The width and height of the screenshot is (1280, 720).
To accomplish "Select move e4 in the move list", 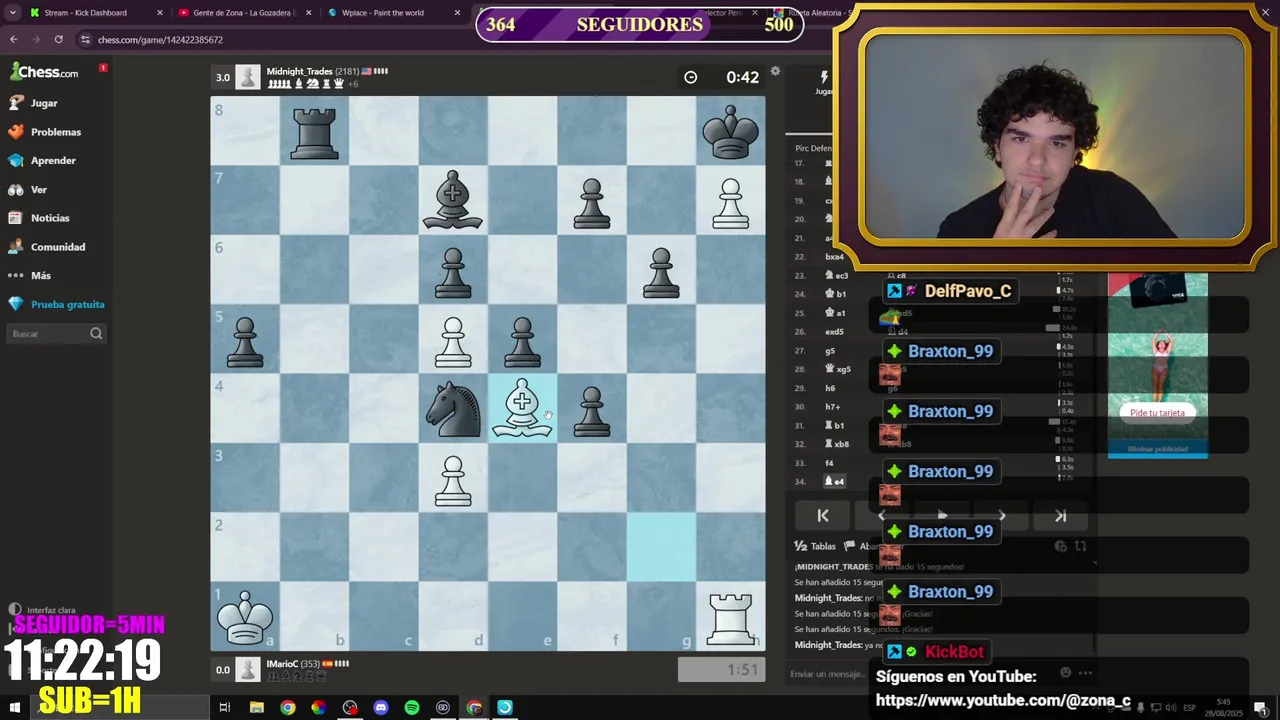I will 835,482.
